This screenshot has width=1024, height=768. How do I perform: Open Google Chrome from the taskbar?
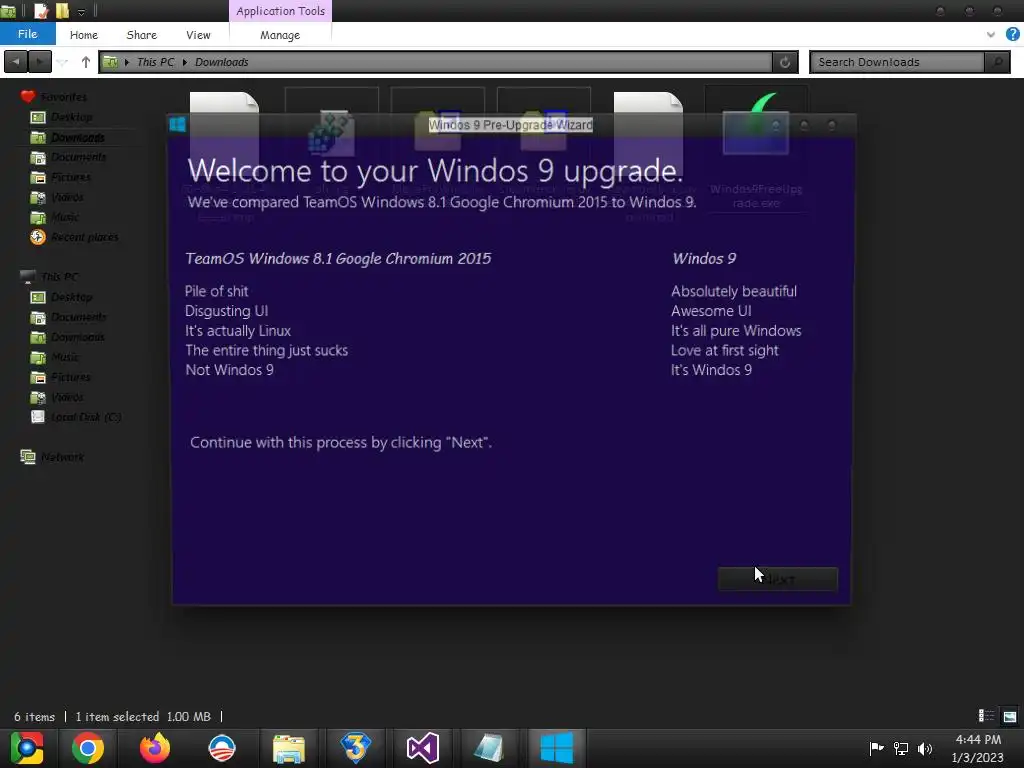point(88,748)
